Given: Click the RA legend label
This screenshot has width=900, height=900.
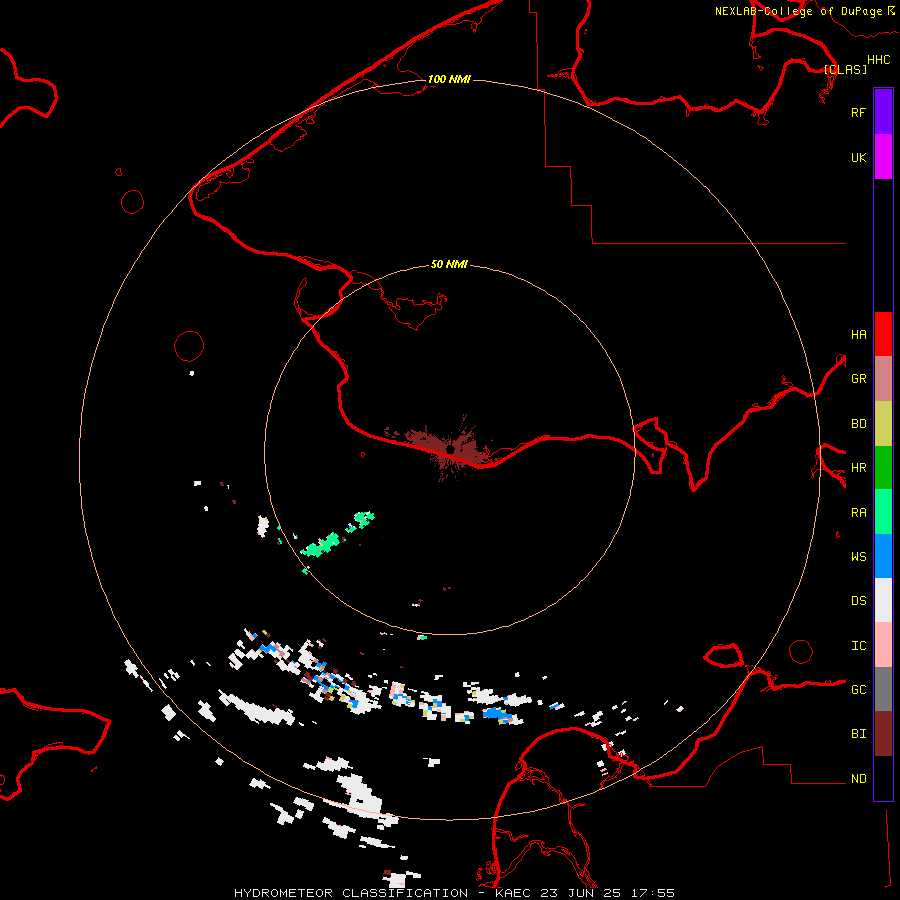Looking at the screenshot, I should (858, 513).
